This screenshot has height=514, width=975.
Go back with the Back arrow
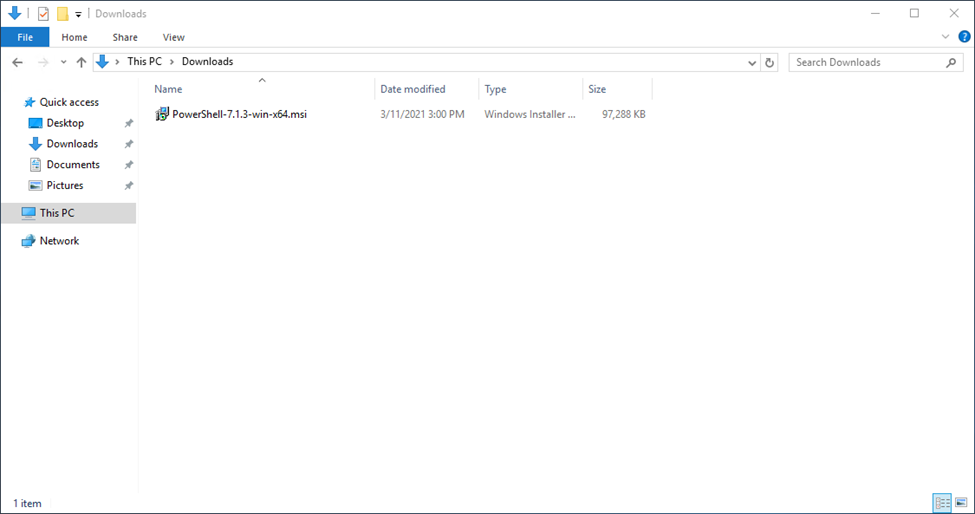pos(17,62)
